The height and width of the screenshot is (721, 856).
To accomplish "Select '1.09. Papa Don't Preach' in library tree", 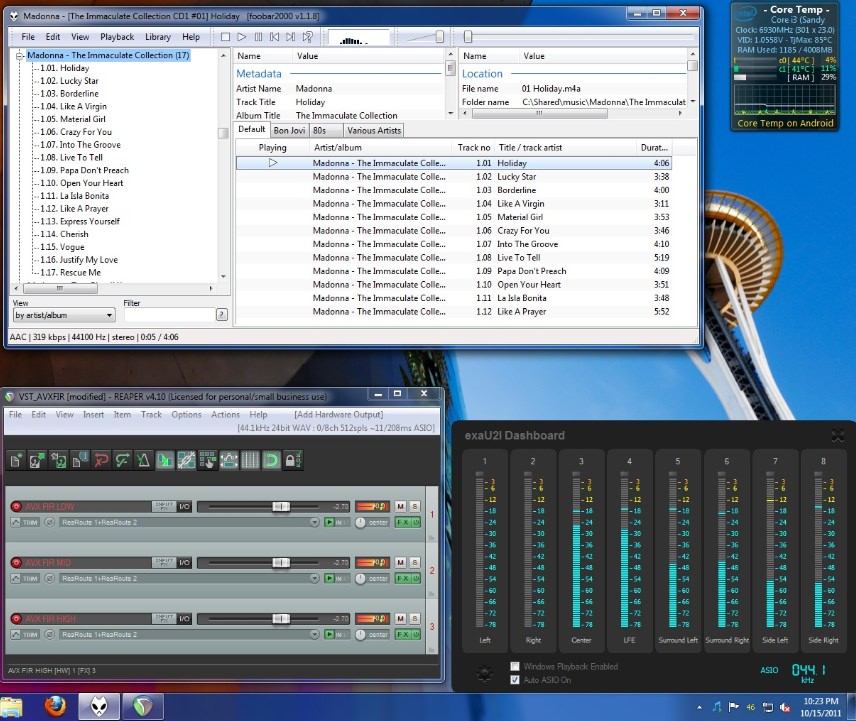I will [84, 170].
